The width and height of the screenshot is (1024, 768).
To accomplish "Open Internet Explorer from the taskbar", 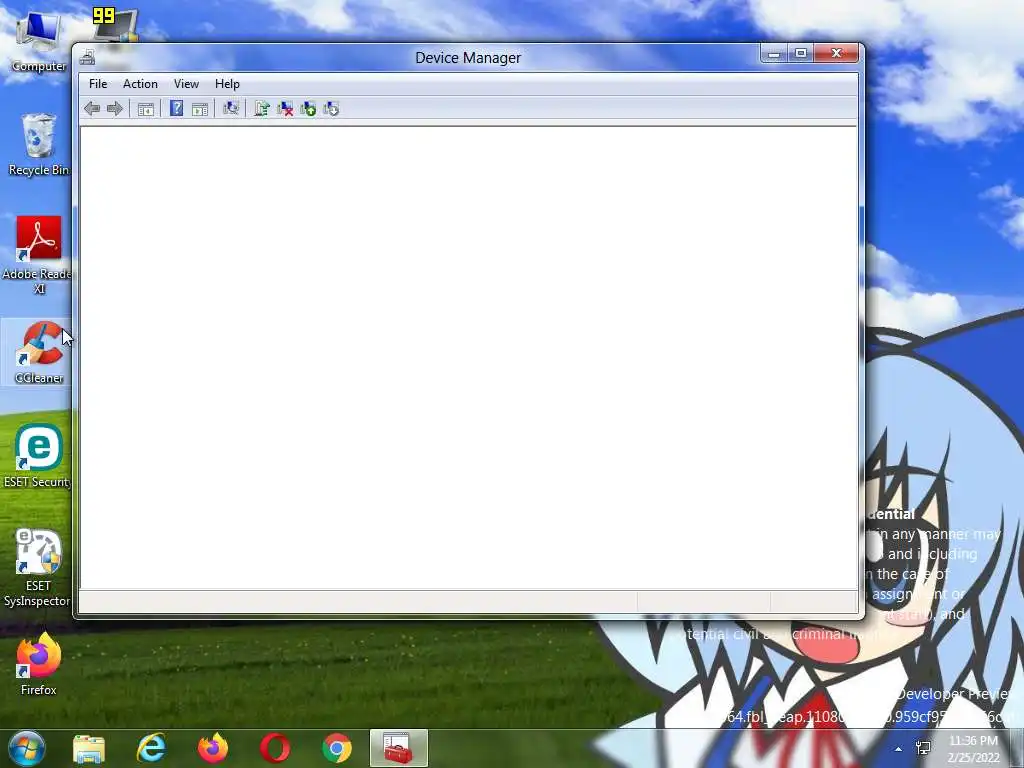I will tap(151, 748).
